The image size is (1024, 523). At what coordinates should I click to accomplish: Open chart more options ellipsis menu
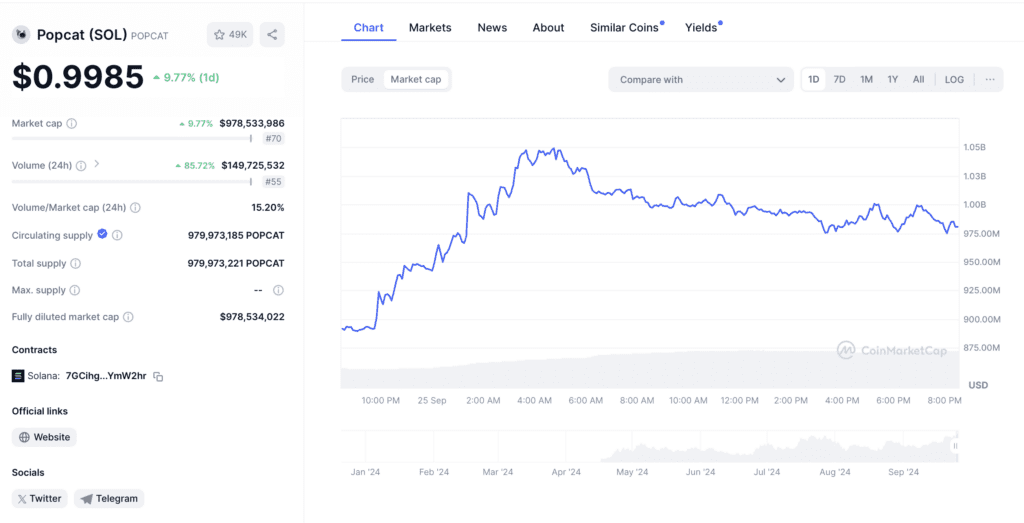[x=990, y=80]
